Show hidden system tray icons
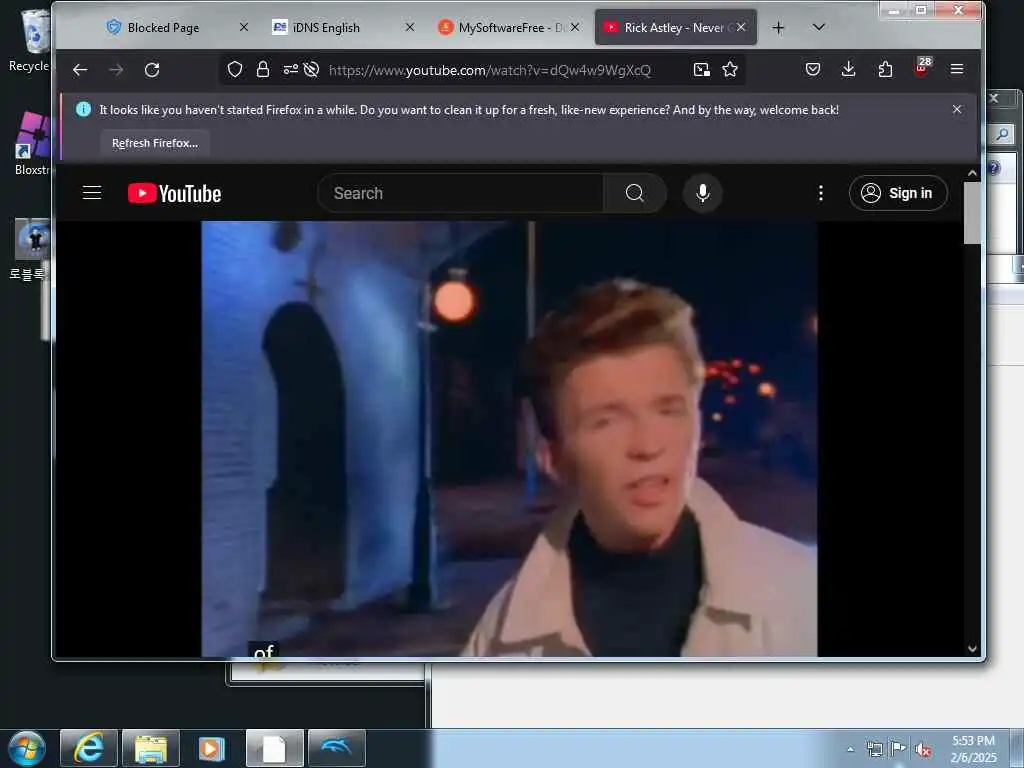Viewport: 1024px width, 768px height. [x=850, y=749]
